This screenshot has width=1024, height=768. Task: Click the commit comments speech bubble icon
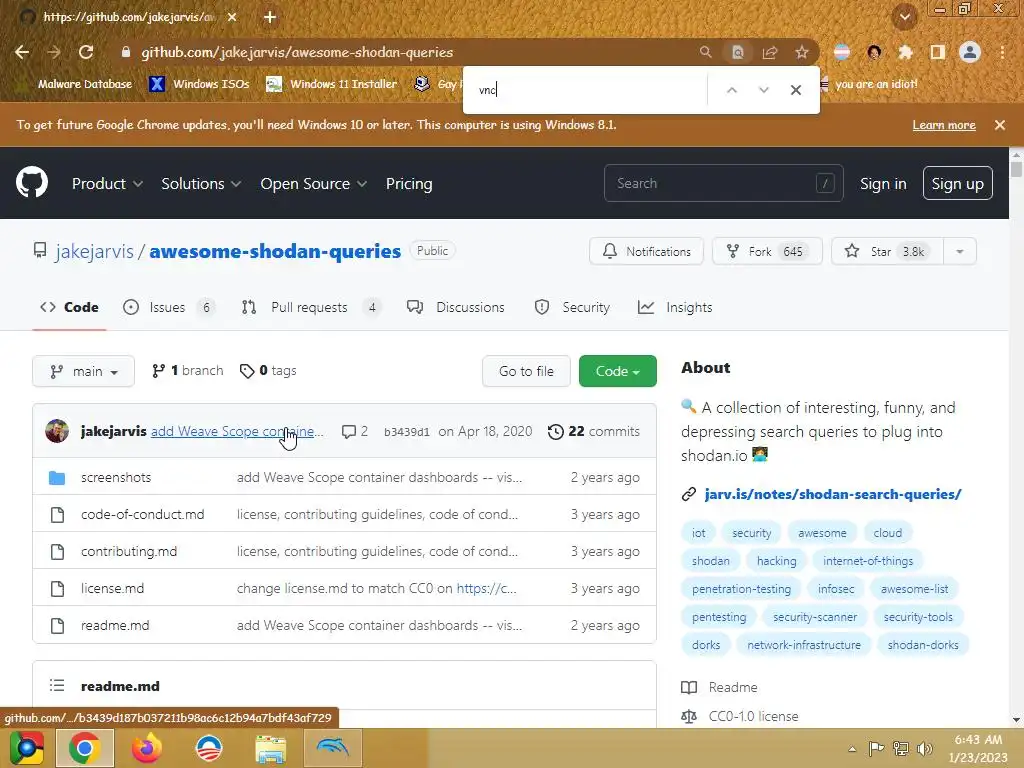[x=349, y=432]
